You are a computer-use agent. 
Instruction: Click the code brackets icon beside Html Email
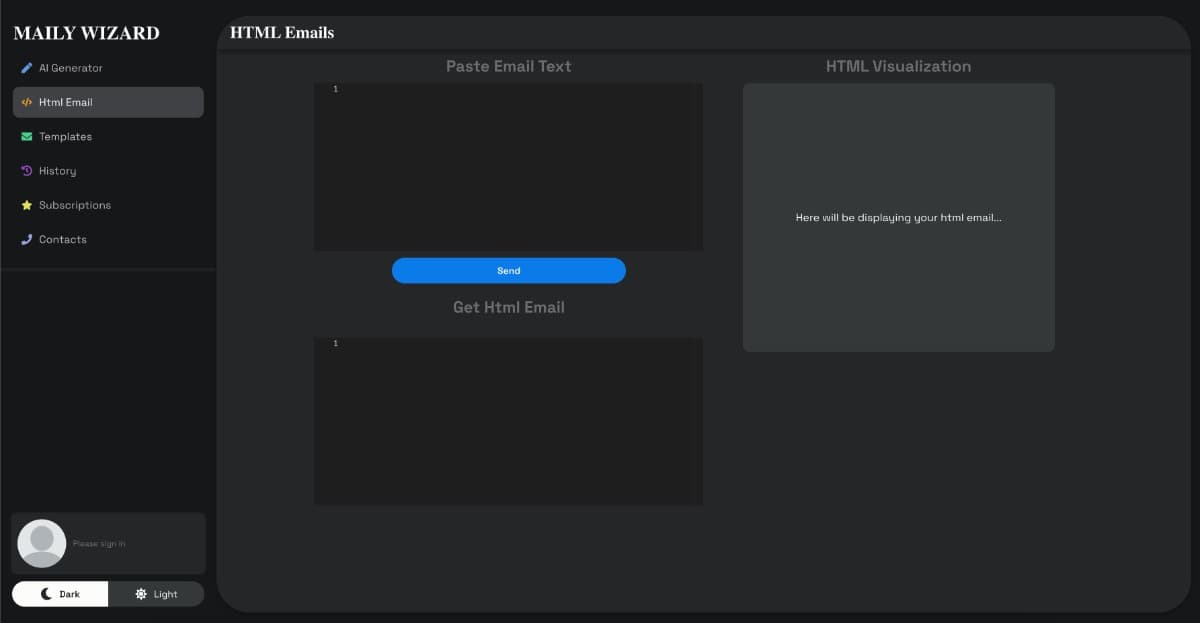pyautogui.click(x=27, y=102)
